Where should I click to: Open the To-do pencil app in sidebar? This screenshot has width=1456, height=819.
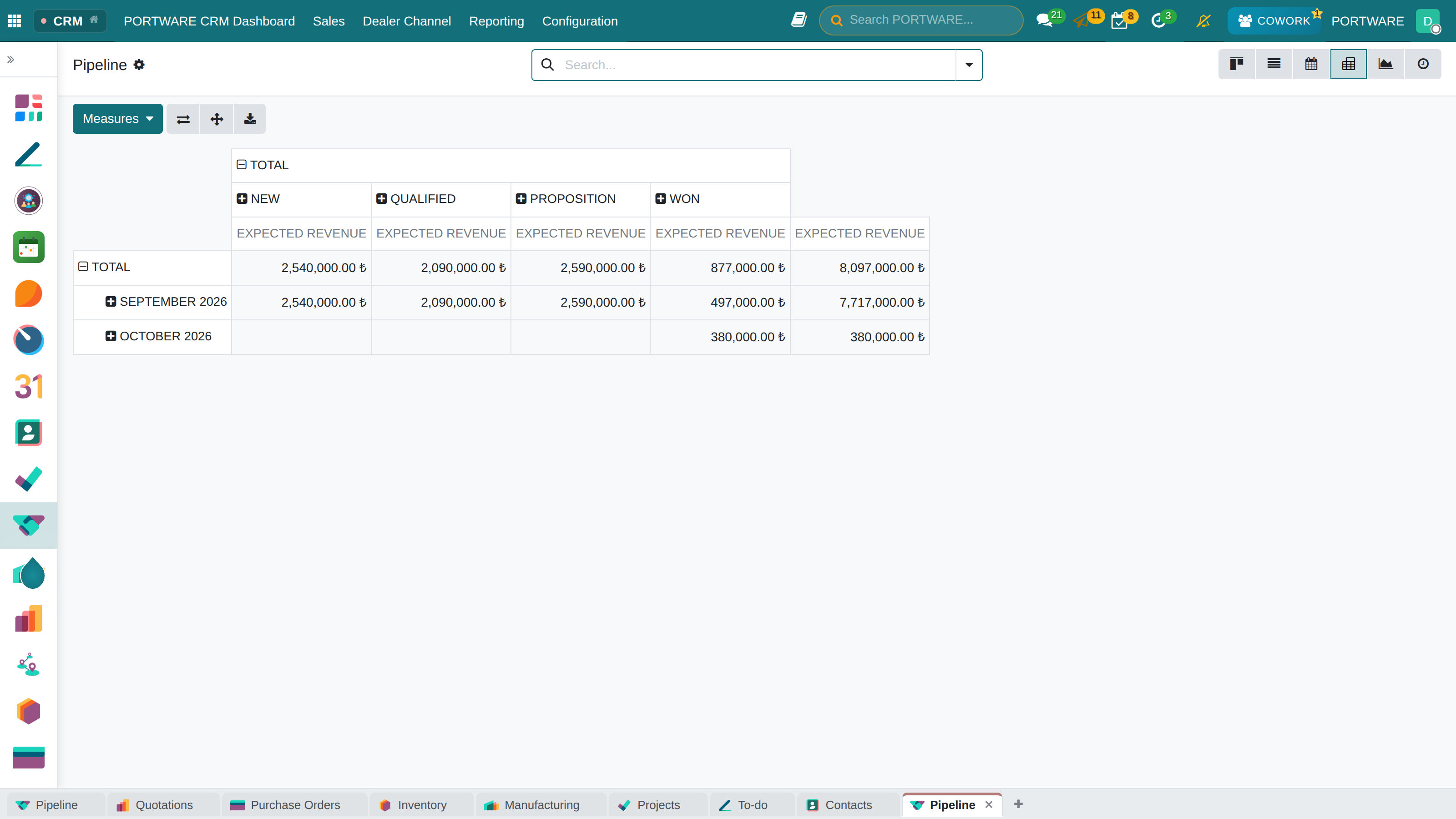(x=29, y=154)
